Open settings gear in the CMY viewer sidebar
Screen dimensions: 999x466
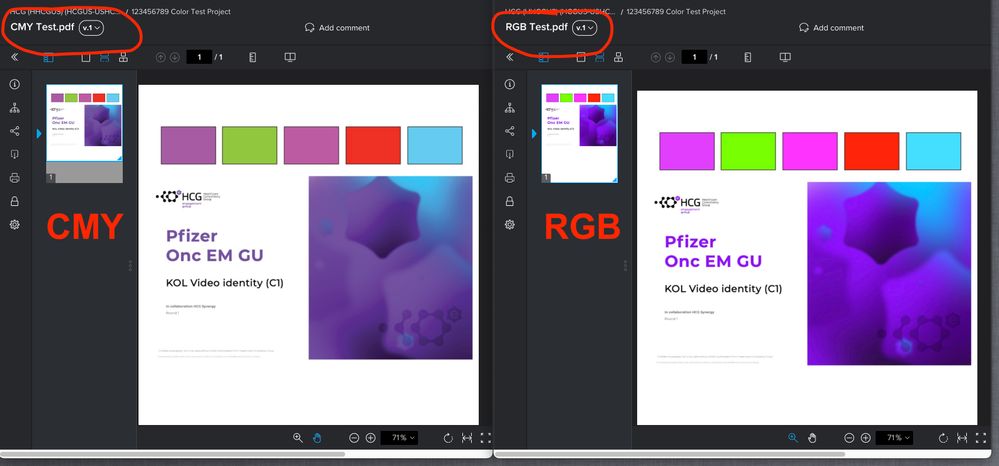click(x=15, y=224)
